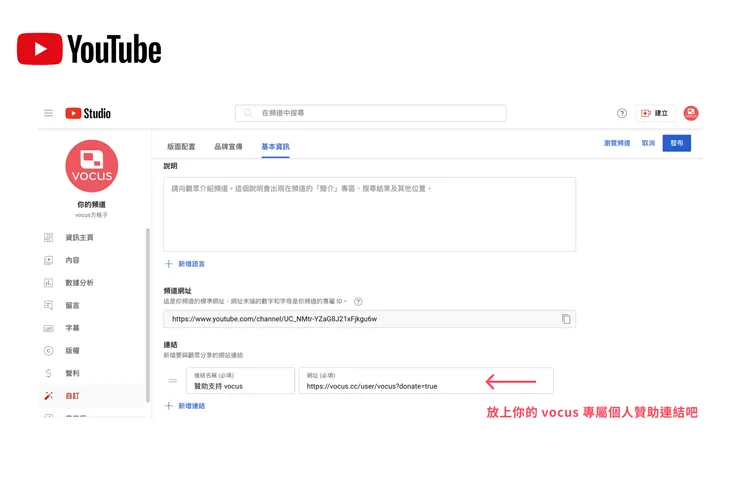Click the 說明 section heading
Image resolution: width=740 pixels, height=488 pixels.
tap(170, 166)
